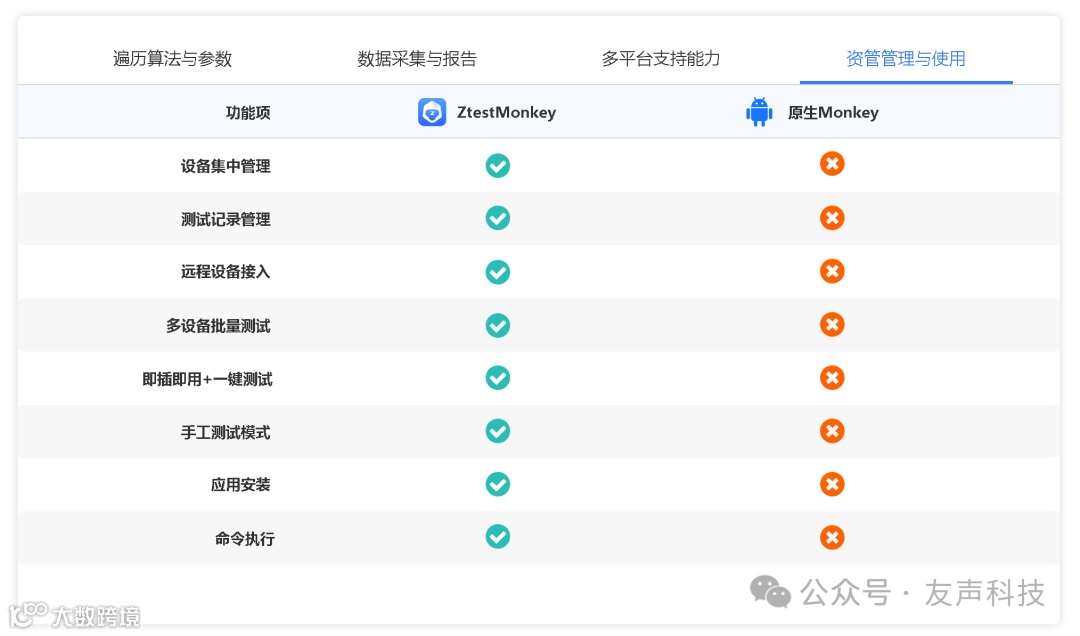Click the green check in 命令执行 row
Screen dimensions: 1080x636
497,537
